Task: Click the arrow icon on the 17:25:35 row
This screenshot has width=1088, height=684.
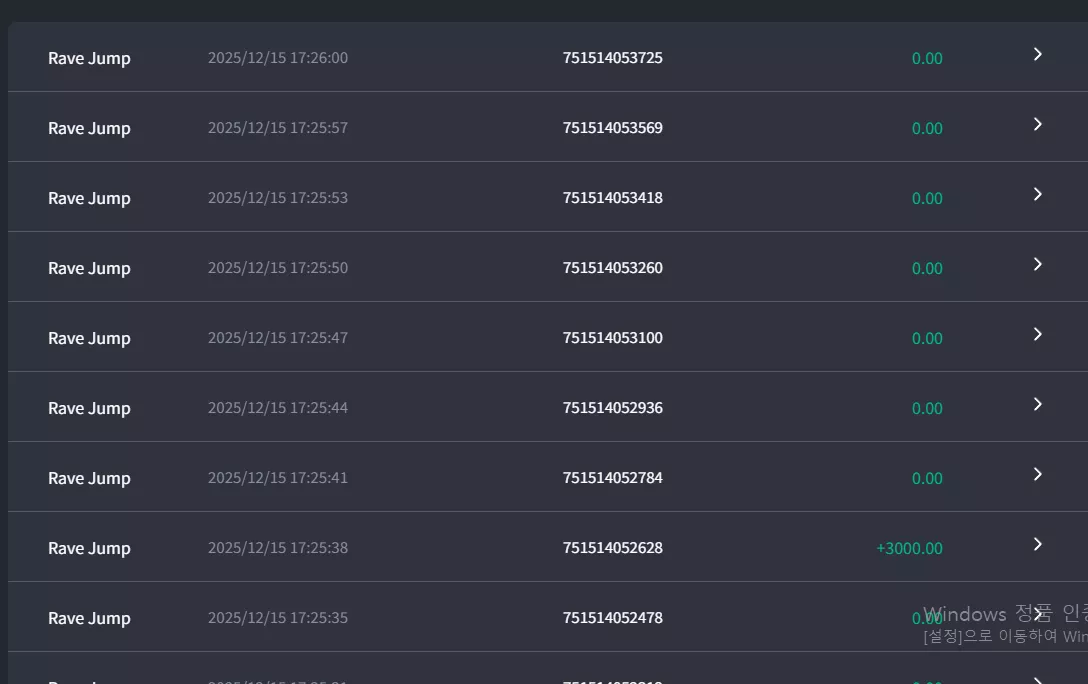Action: click(1037, 614)
